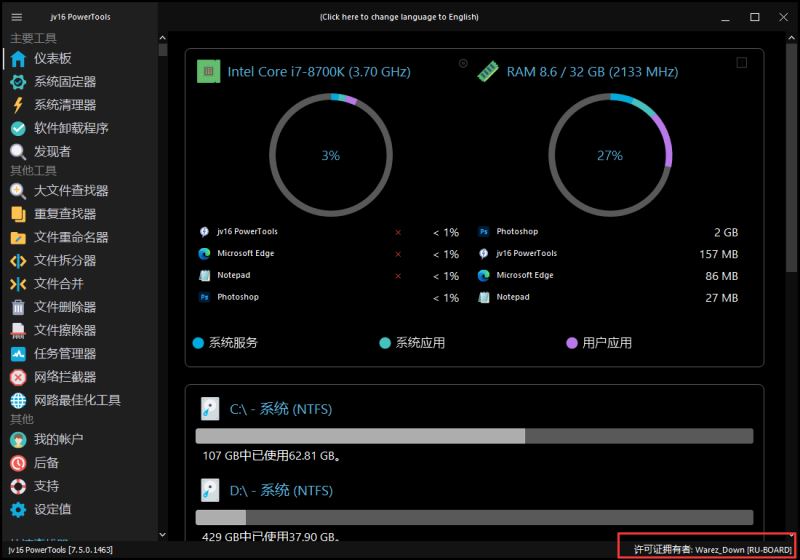Click the 网络拦截器 blocked icon

[18, 377]
